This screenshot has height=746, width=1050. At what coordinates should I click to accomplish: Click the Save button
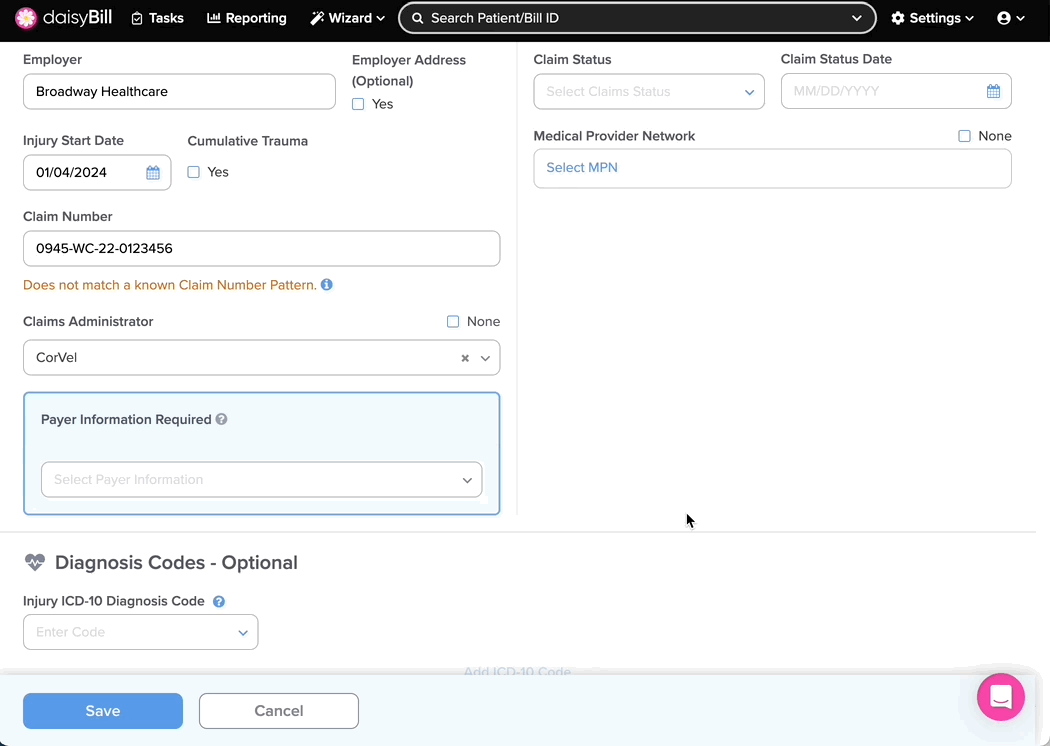click(x=103, y=711)
